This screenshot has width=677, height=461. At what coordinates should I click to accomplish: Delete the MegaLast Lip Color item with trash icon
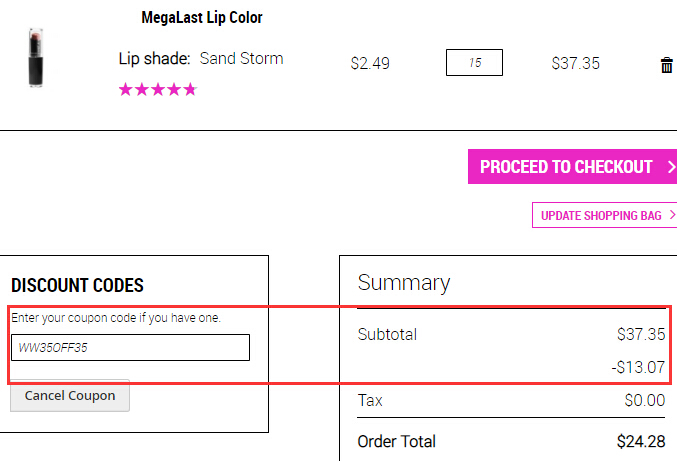[666, 65]
